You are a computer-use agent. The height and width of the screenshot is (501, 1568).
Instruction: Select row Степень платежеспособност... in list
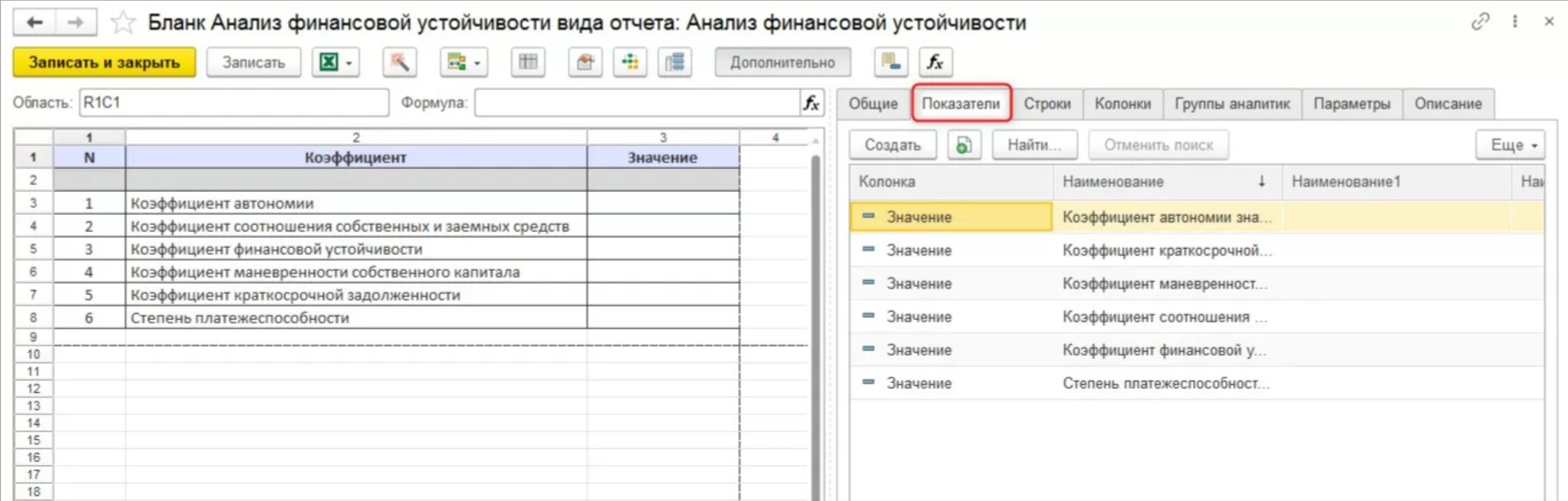click(x=1197, y=383)
